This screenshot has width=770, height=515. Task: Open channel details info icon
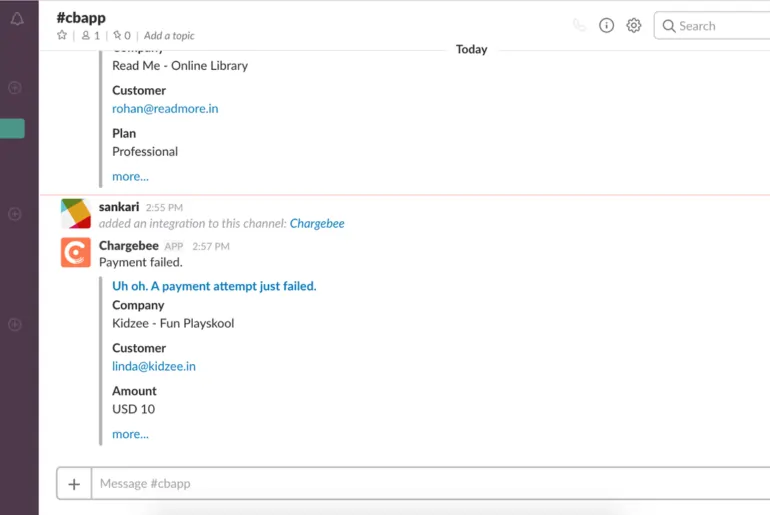click(x=606, y=26)
